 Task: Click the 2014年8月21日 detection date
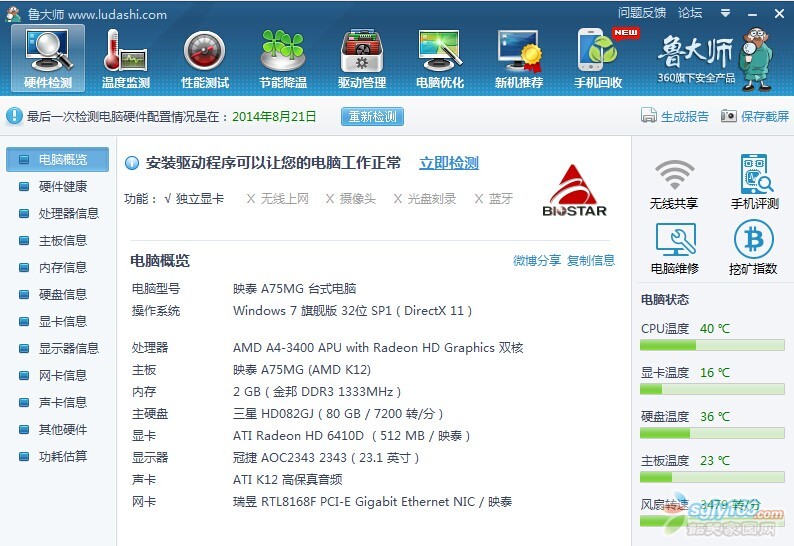click(274, 116)
